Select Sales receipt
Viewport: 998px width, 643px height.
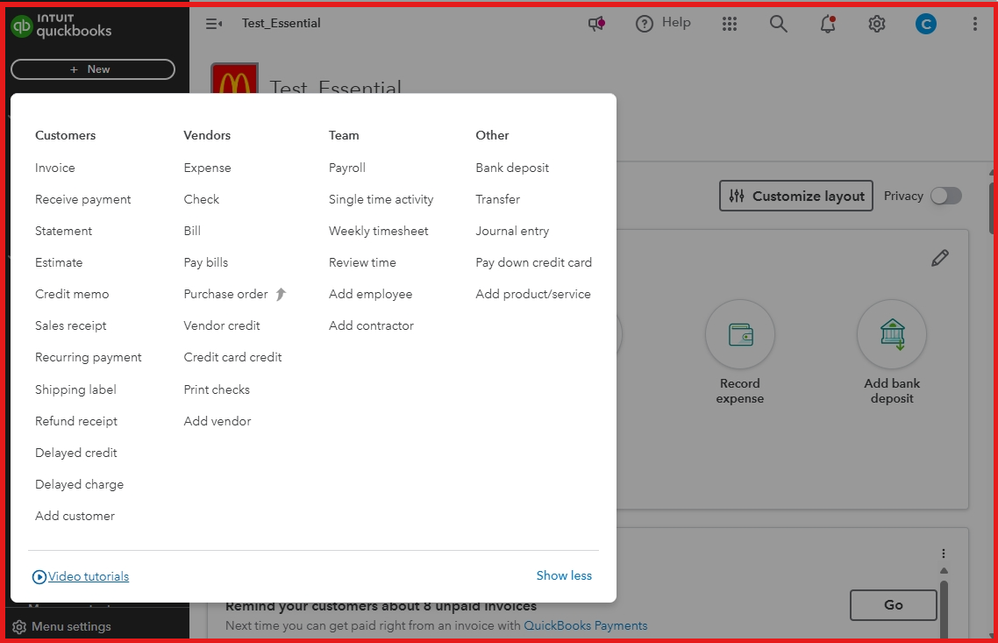click(71, 325)
